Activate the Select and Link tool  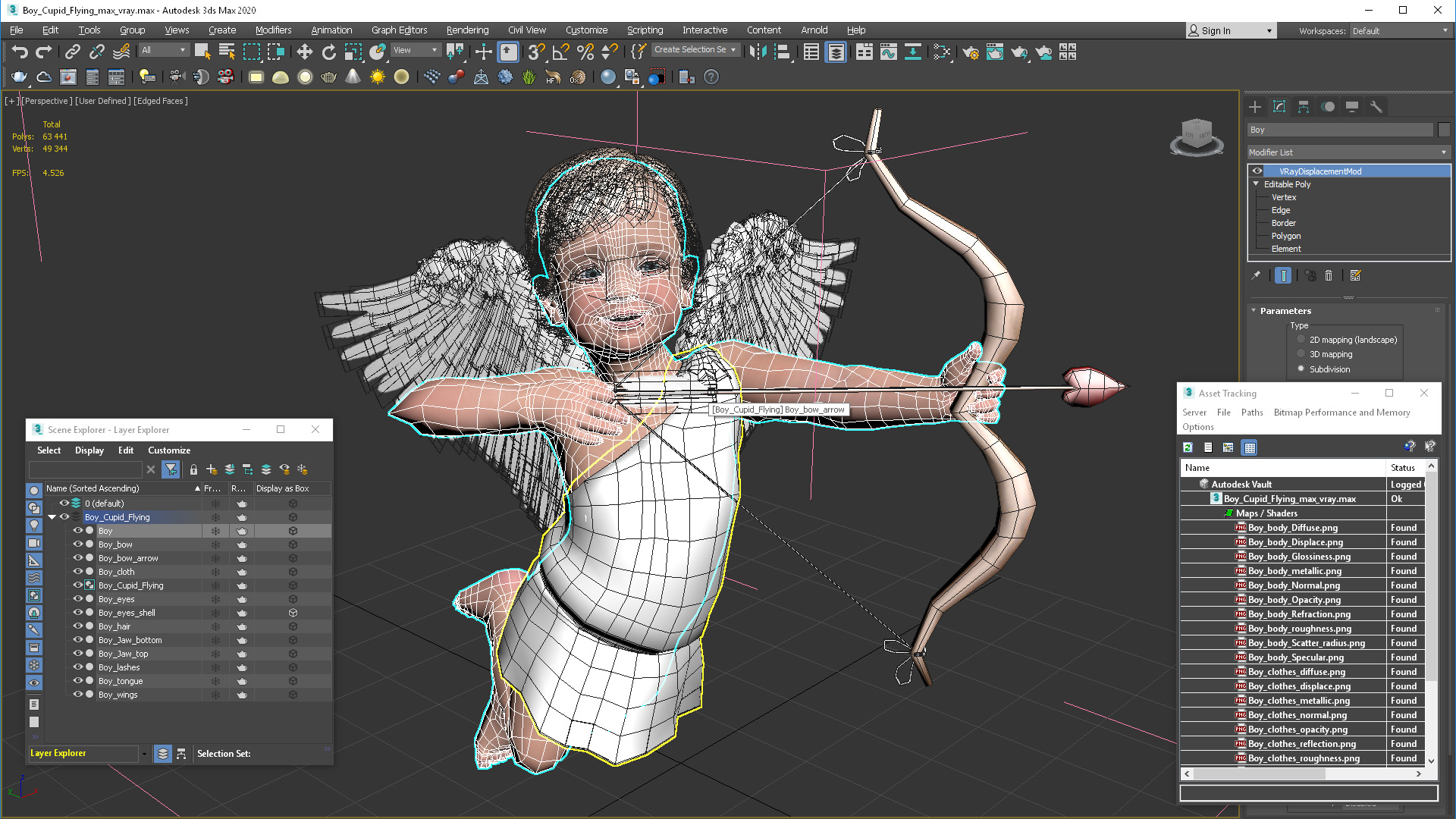pos(72,52)
